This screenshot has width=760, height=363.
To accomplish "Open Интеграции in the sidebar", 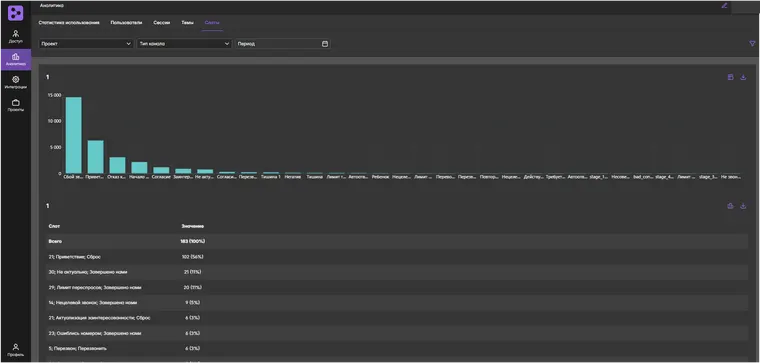I will point(16,82).
